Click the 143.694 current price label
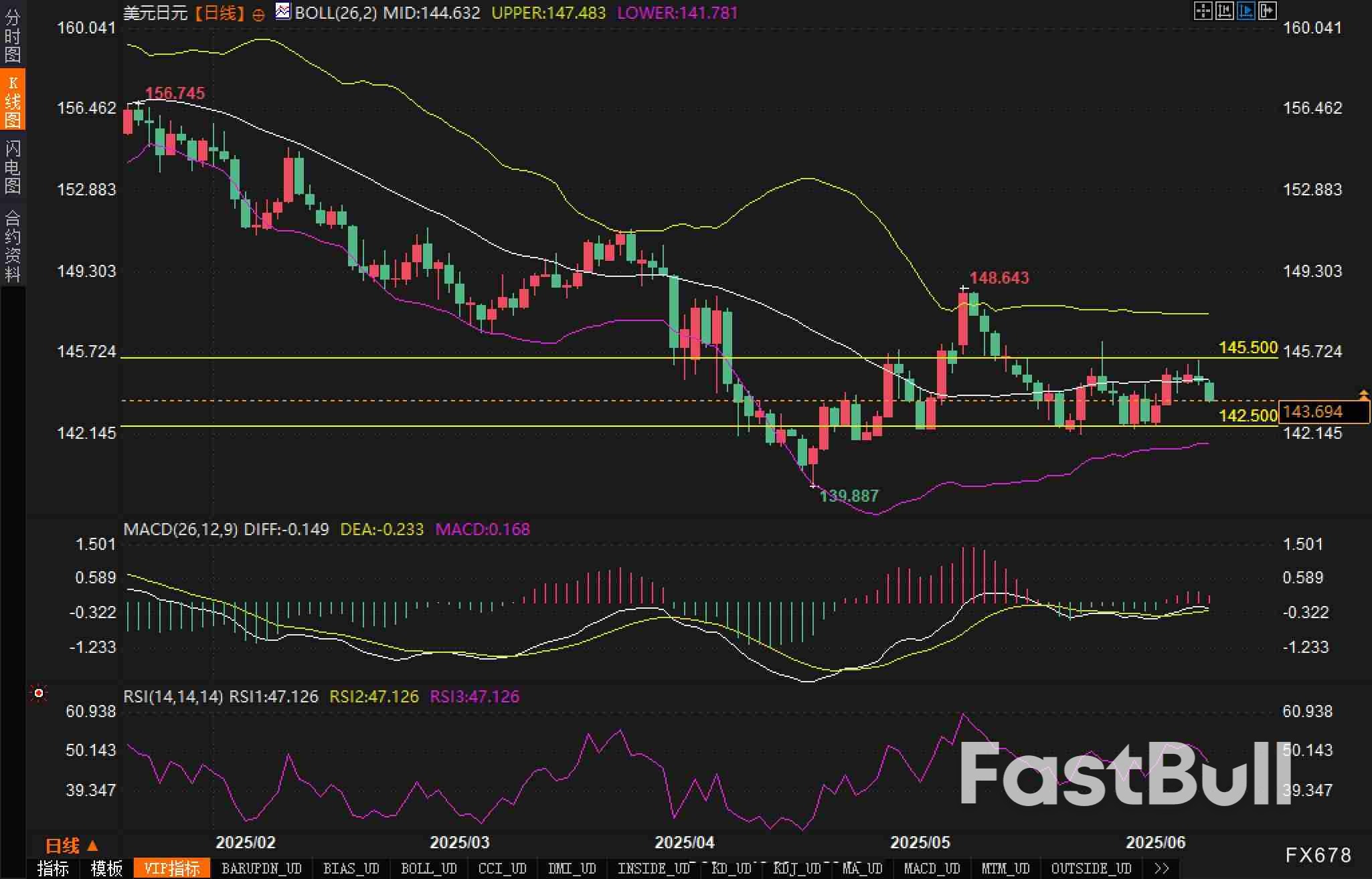Viewport: 1372px width, 879px height. coord(1312,411)
